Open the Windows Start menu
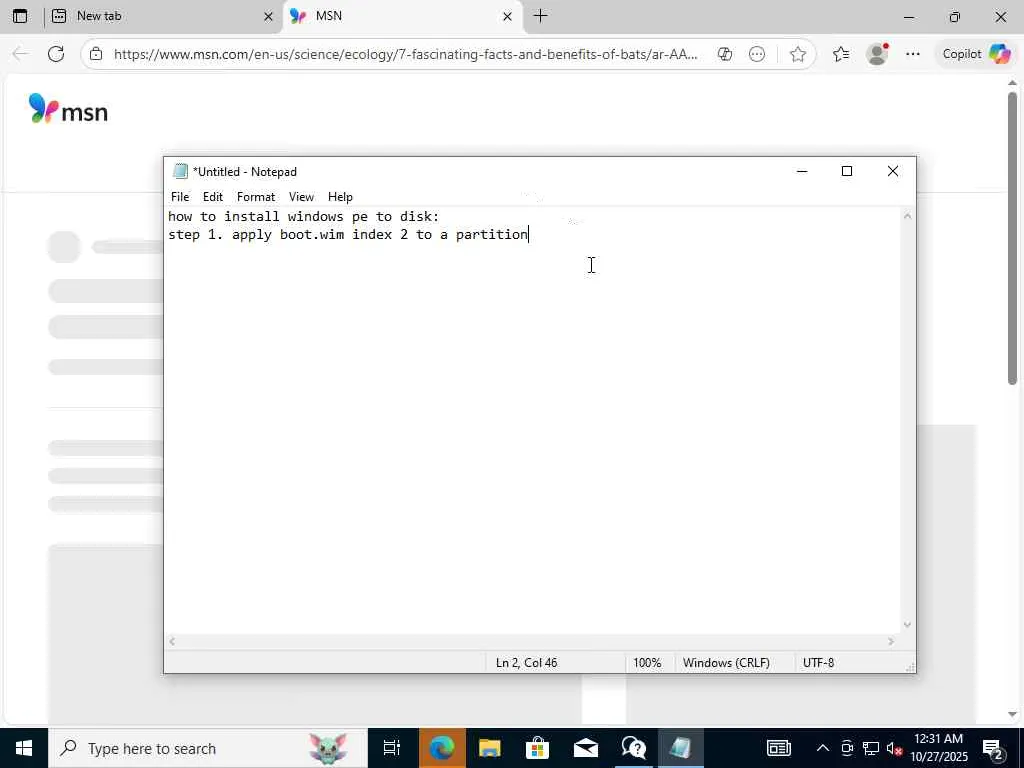Image resolution: width=1024 pixels, height=768 pixels. pos(24,748)
